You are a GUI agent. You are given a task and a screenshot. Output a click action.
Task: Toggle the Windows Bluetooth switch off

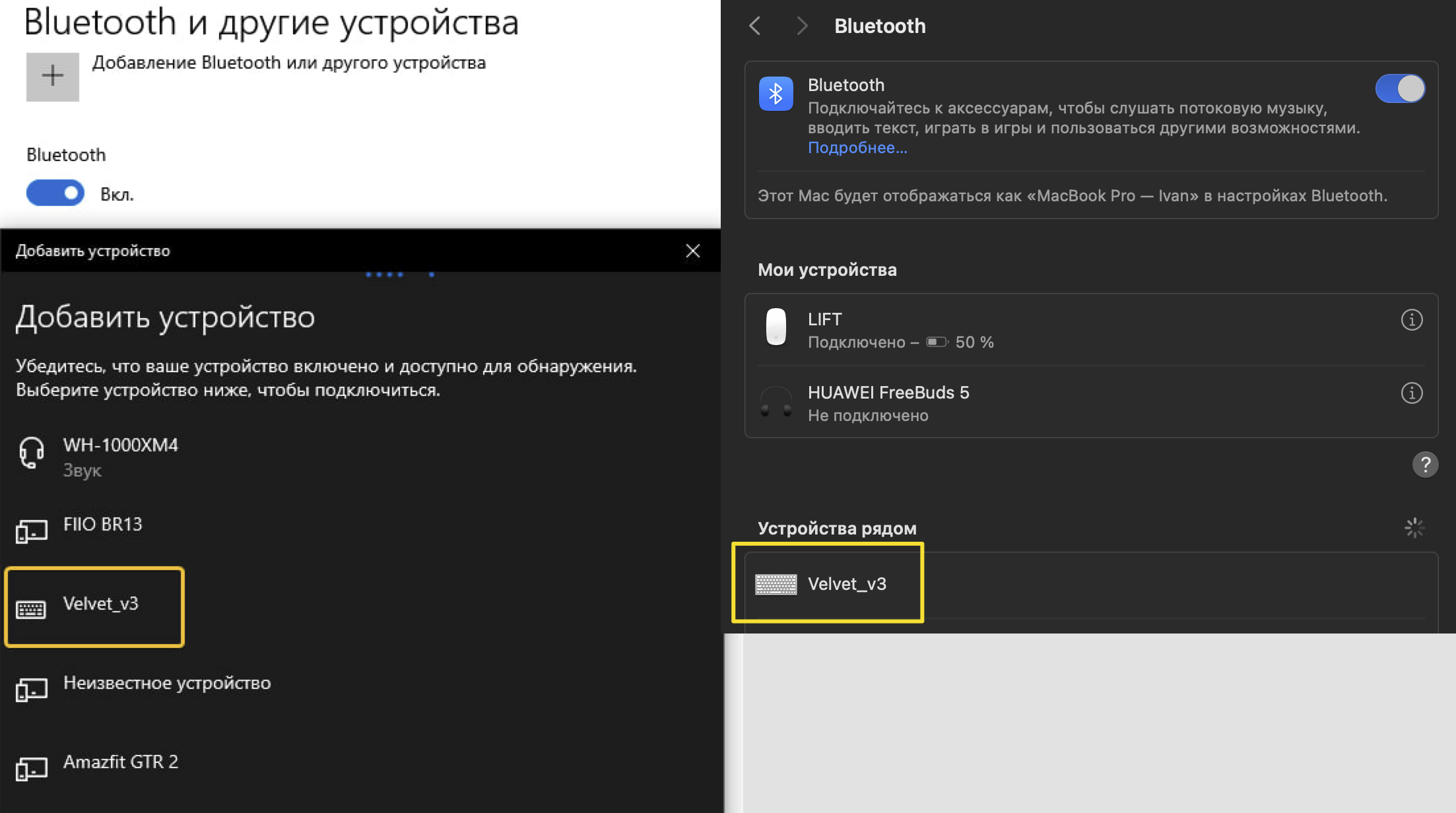tap(55, 193)
